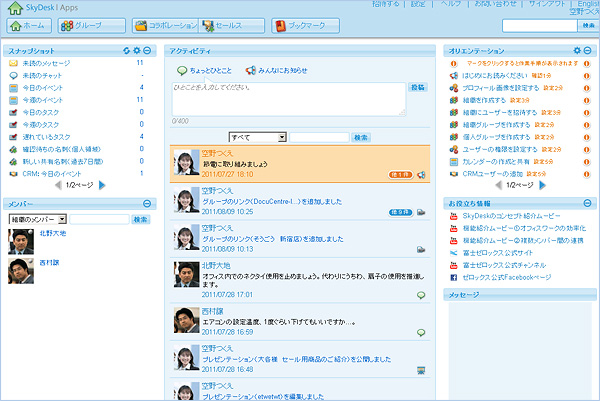Select the ちょっとひとこと post type
The width and height of the screenshot is (600, 401).
[x=203, y=71]
